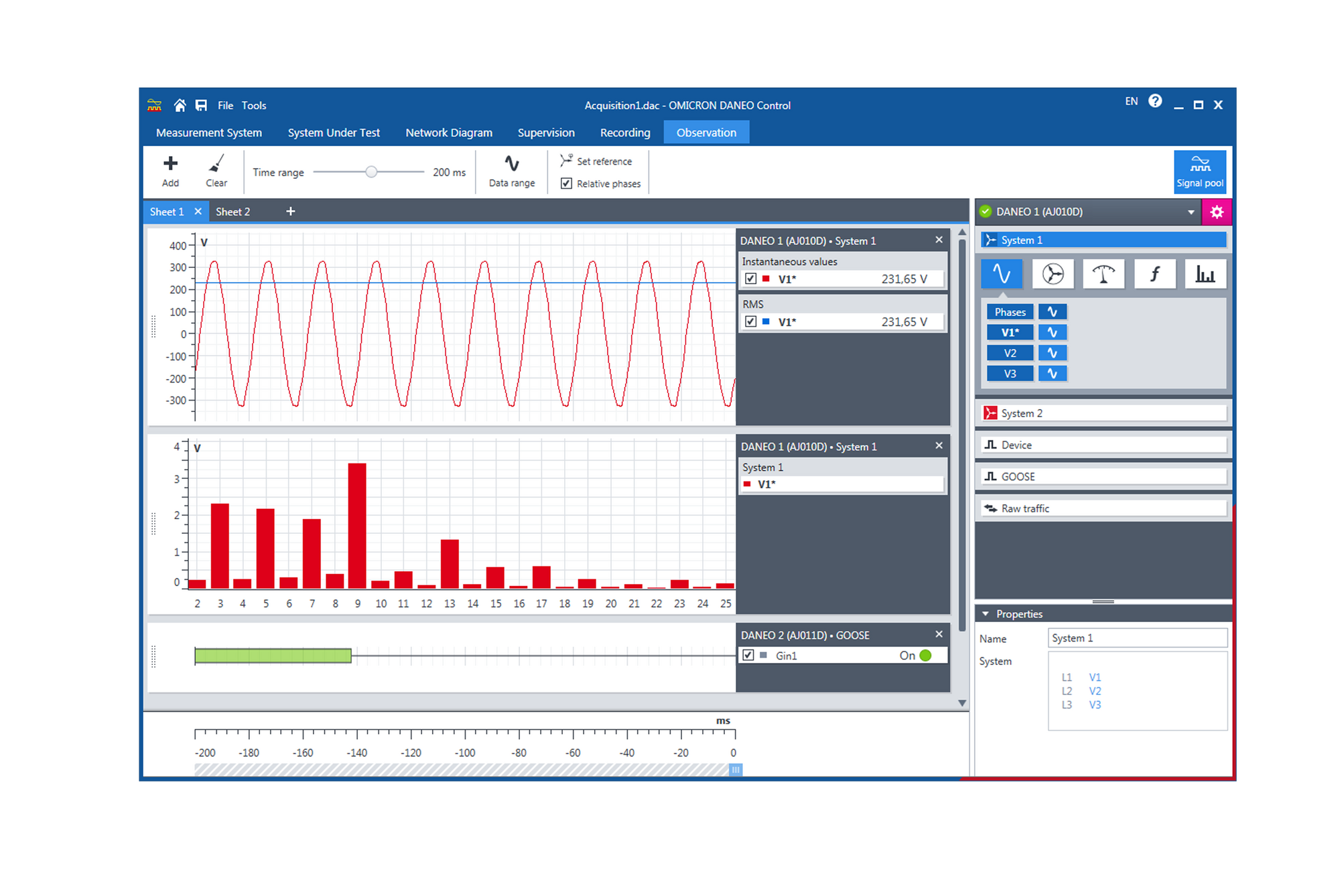Switch to Sheet 2 tab
The width and height of the screenshot is (1340, 896).
(x=233, y=212)
